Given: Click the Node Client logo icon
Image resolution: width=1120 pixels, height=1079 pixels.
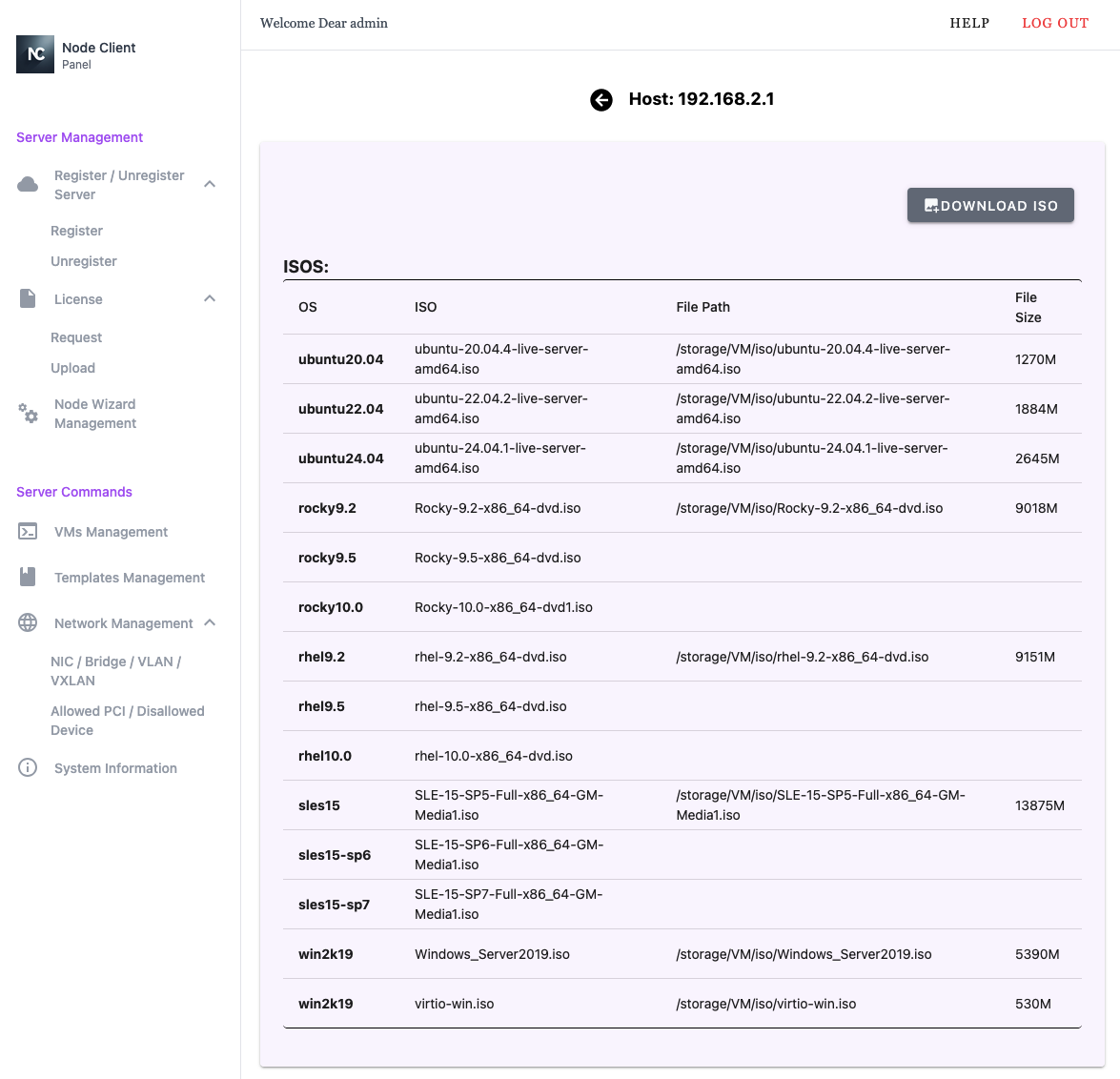Looking at the screenshot, I should coord(35,54).
